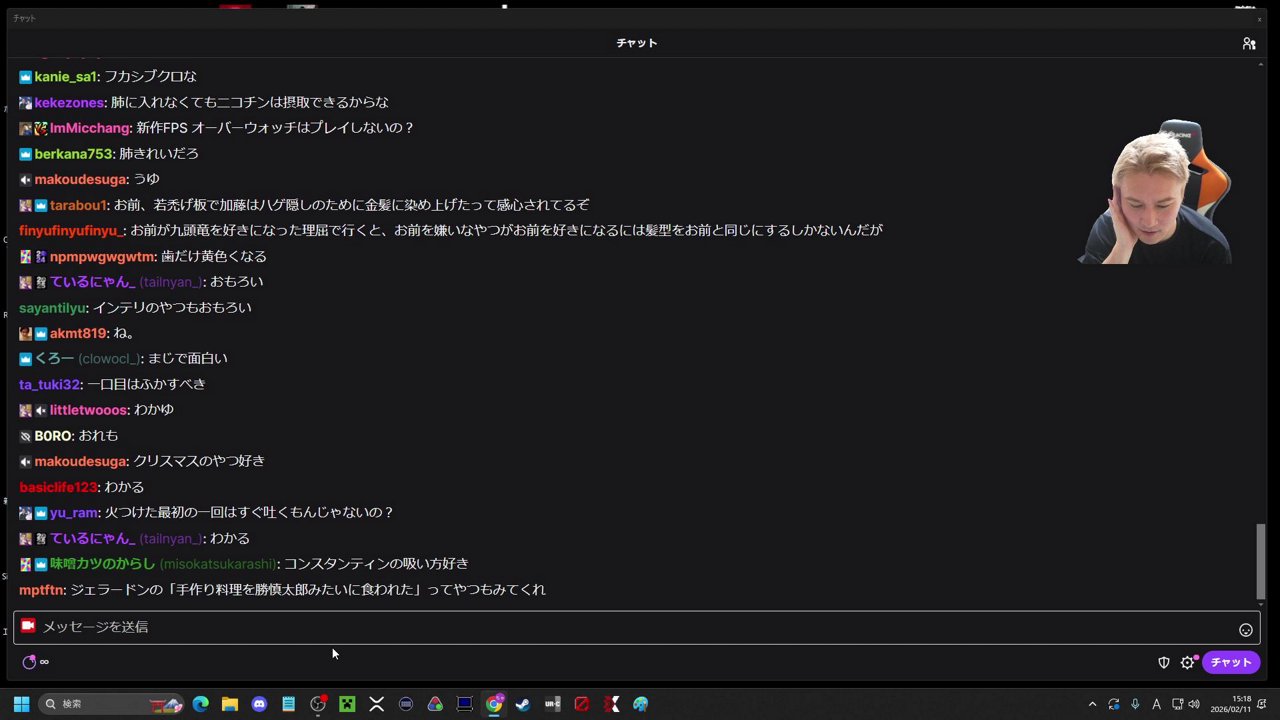Select the username ているにゃん_ in chat
Screen dimensions: 1280x720
point(92,538)
